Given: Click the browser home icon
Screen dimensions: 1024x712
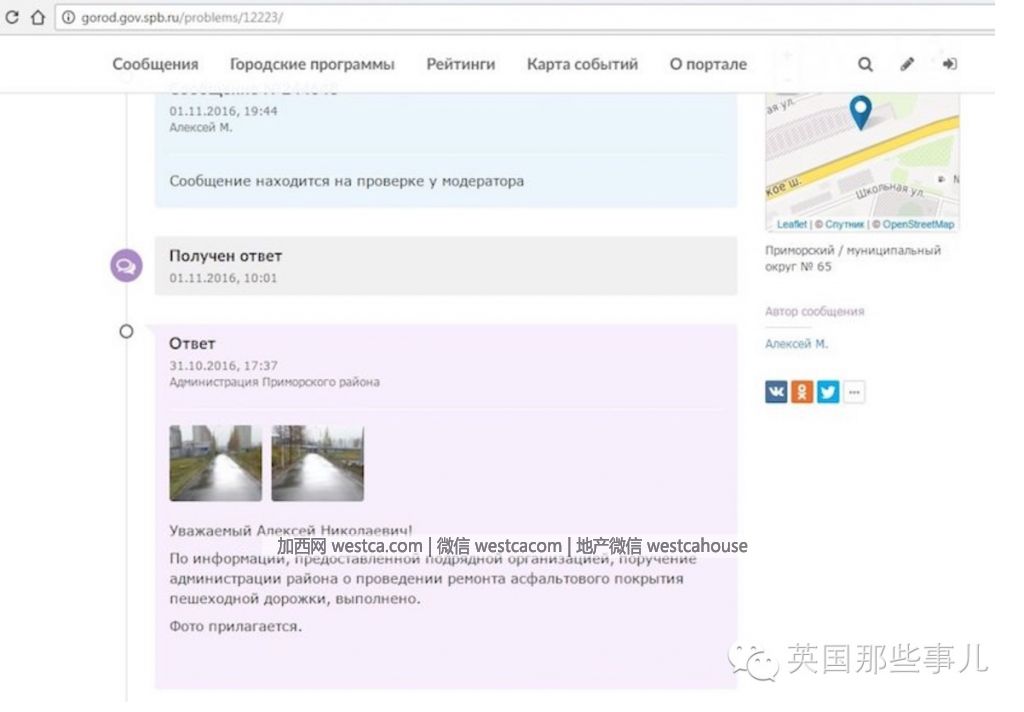Looking at the screenshot, I should pyautogui.click(x=38, y=18).
